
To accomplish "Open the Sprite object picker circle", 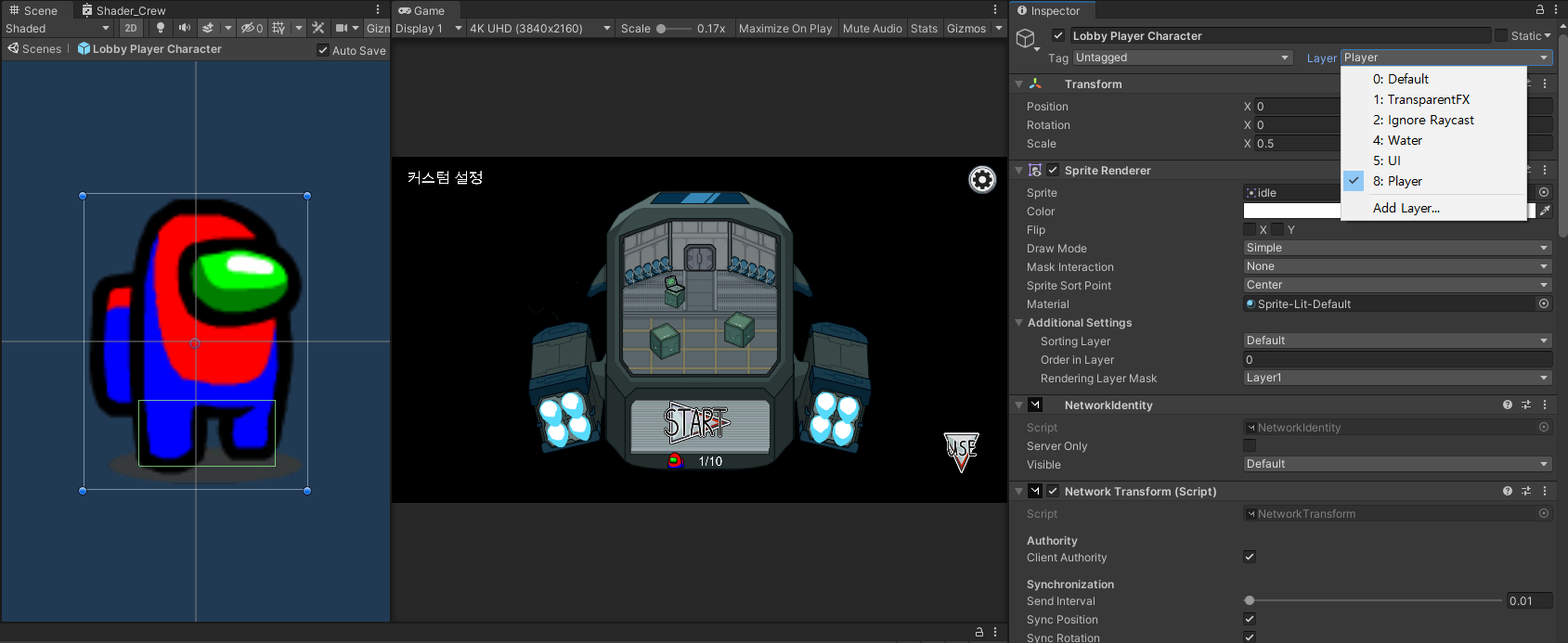I will [1544, 192].
